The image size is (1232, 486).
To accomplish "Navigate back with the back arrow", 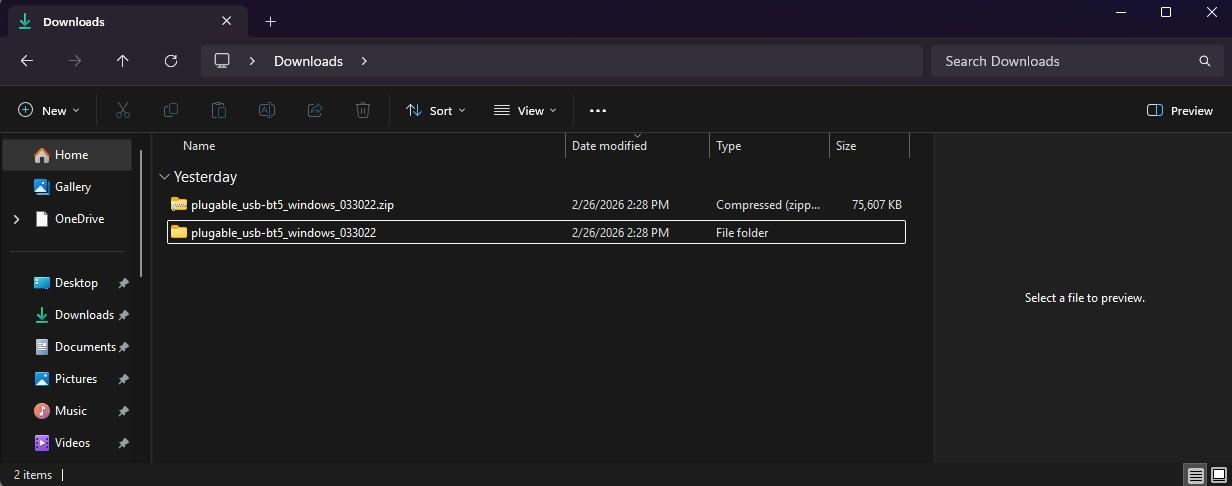I will 27,61.
